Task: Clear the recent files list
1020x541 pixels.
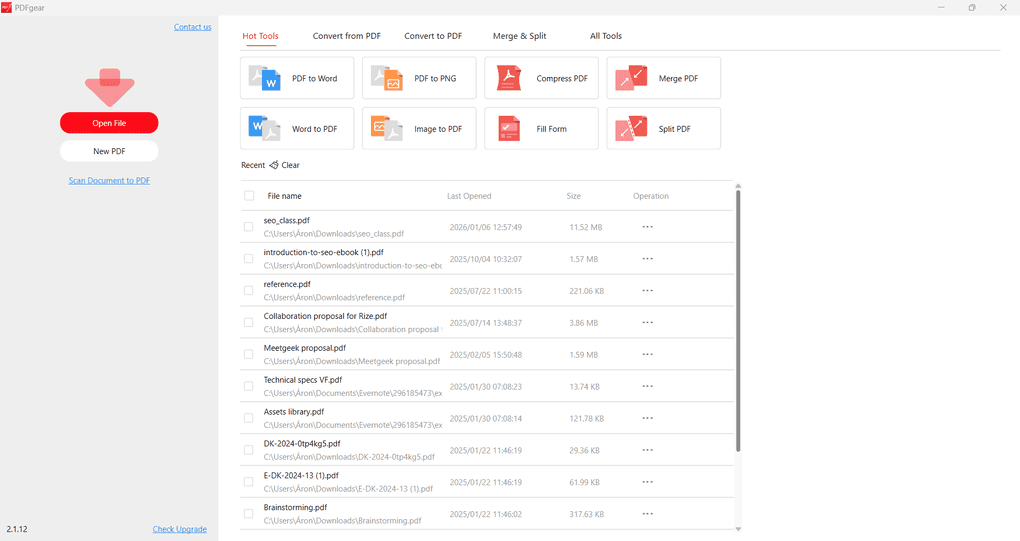Action: tap(285, 165)
